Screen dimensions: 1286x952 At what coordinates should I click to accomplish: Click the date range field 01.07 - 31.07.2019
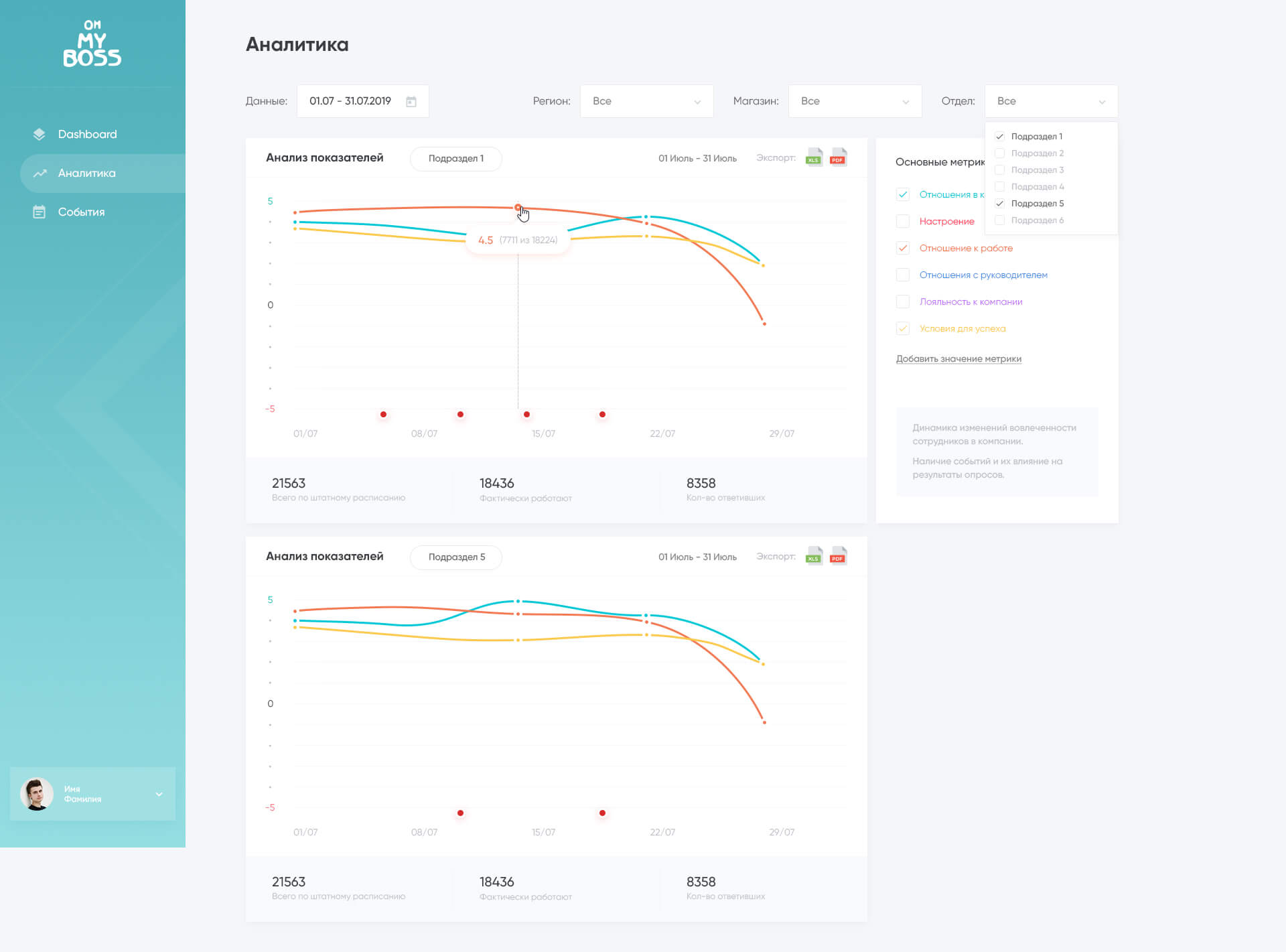click(x=362, y=101)
